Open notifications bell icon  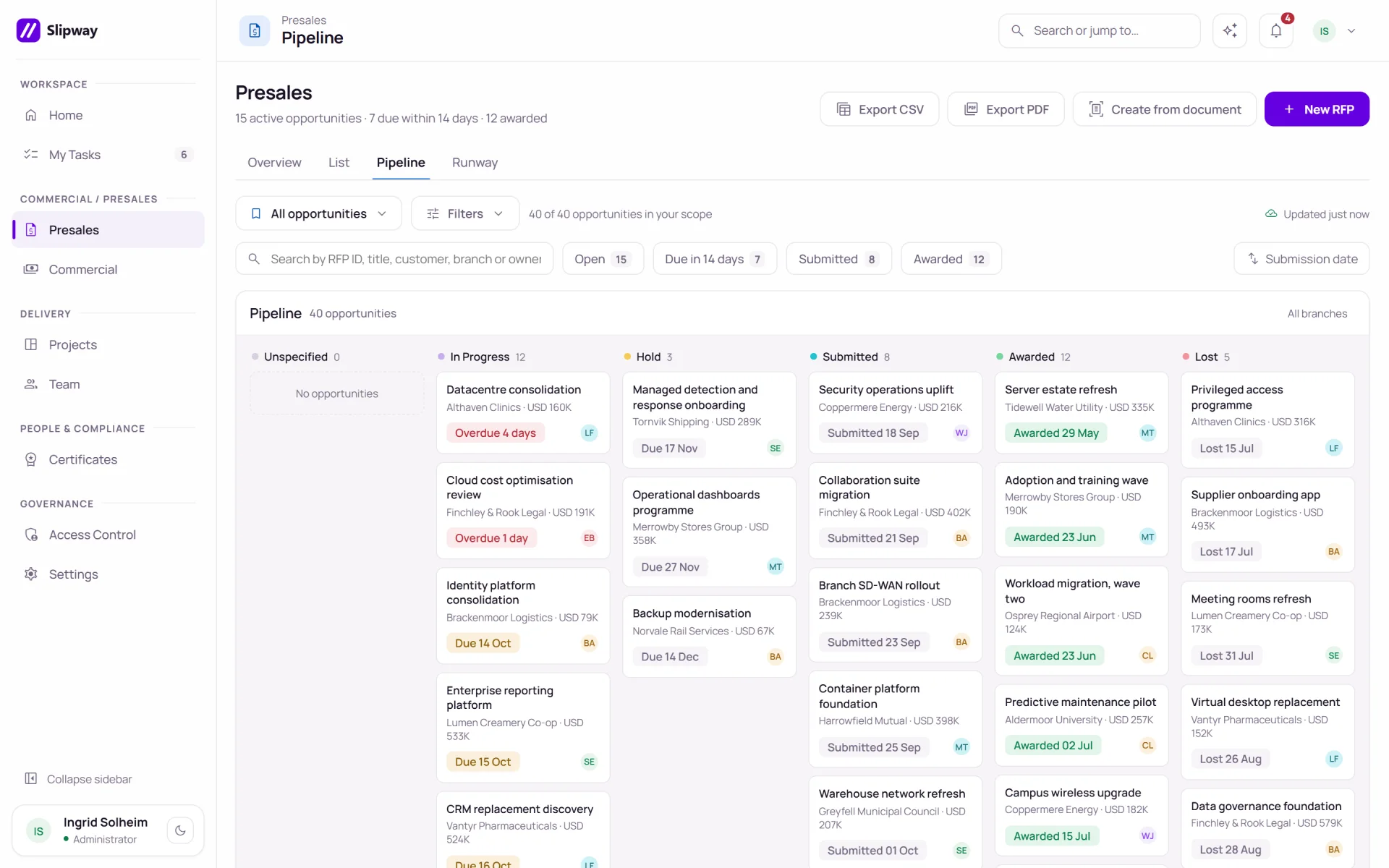click(1275, 30)
